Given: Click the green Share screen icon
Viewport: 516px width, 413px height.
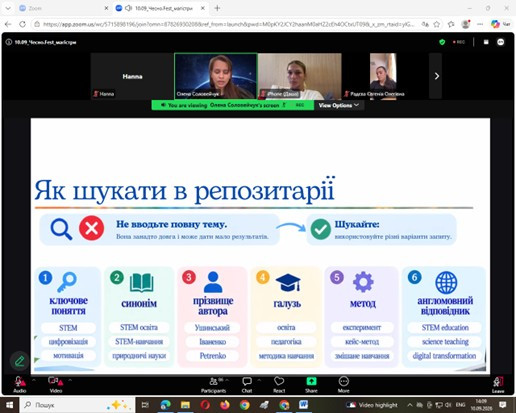Looking at the screenshot, I should (311, 381).
